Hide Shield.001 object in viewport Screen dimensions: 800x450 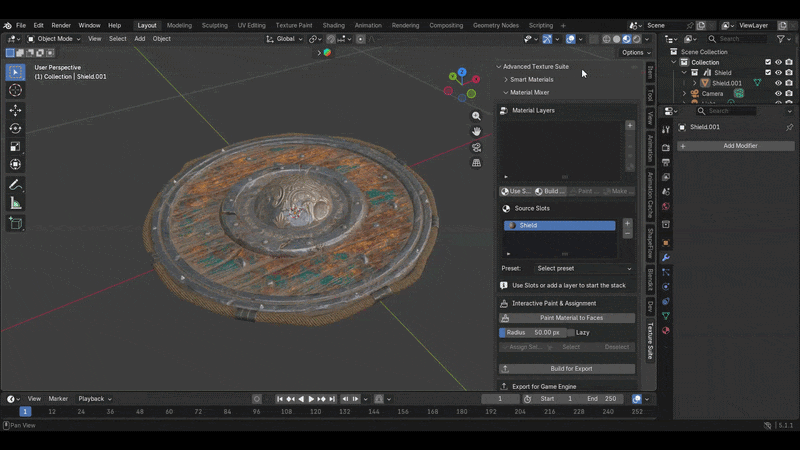pos(779,83)
